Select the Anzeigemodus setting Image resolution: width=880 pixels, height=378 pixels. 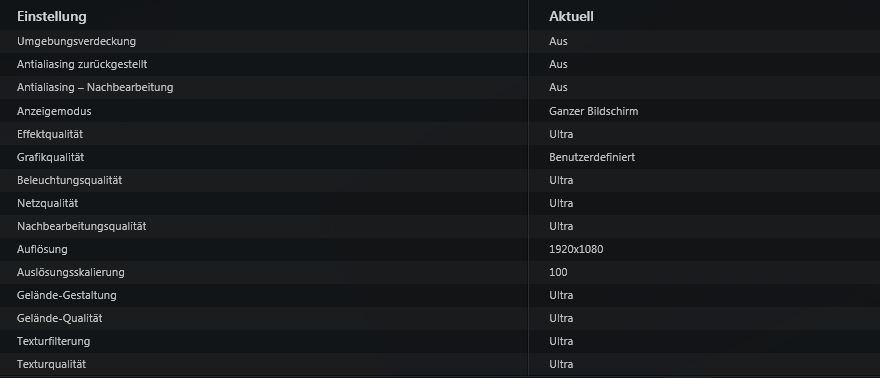point(54,111)
